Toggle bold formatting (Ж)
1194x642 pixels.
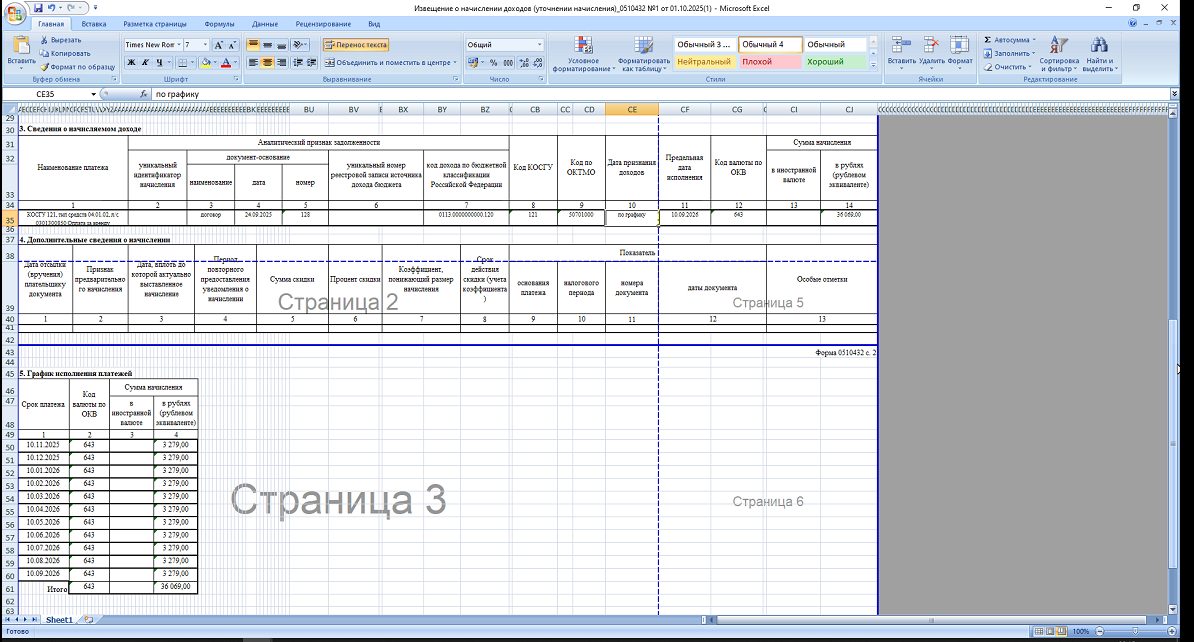pyautogui.click(x=131, y=62)
